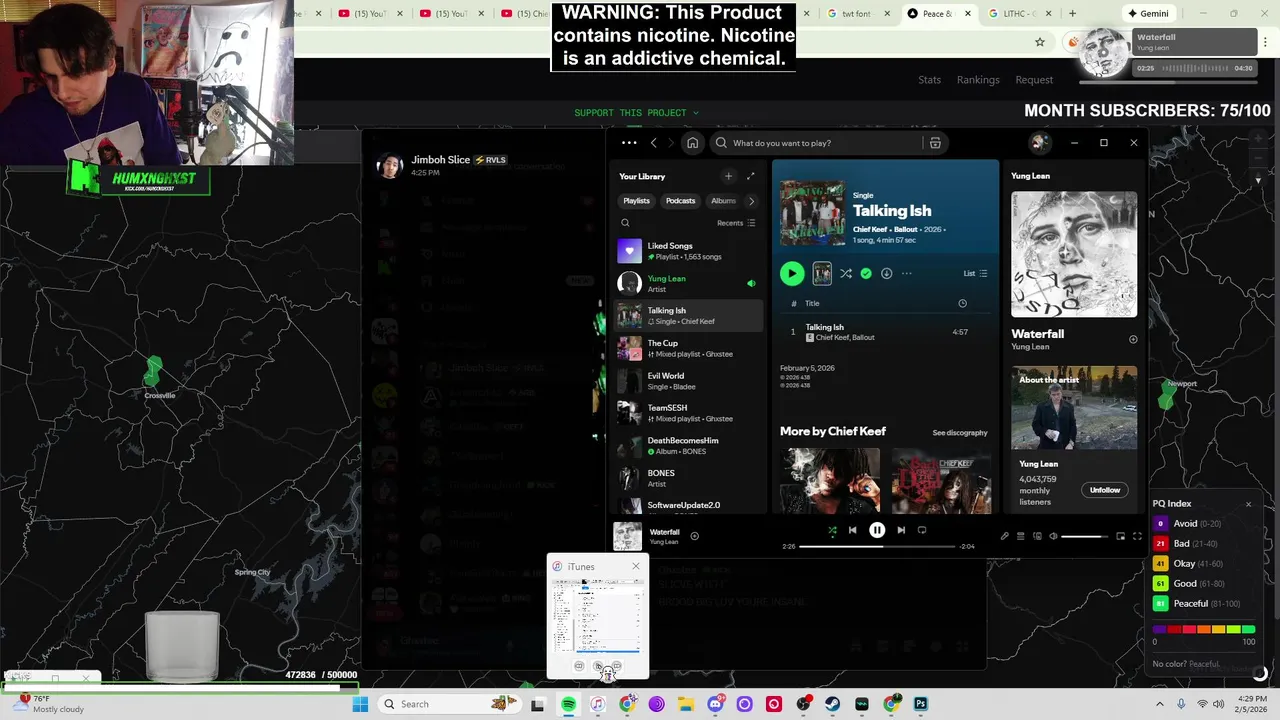
Task: Click the Ballout artist link in header
Action: (906, 229)
